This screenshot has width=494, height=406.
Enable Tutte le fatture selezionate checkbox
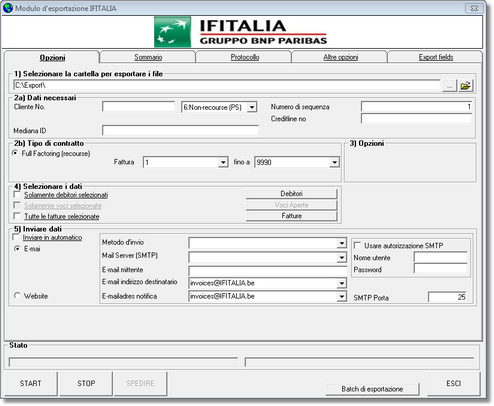(17, 216)
